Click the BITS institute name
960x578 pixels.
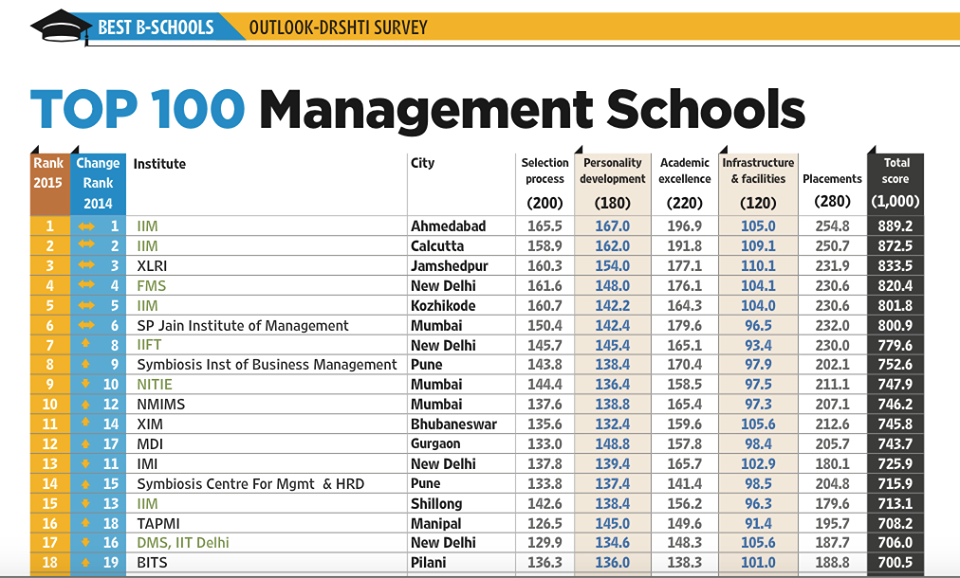tap(152, 563)
